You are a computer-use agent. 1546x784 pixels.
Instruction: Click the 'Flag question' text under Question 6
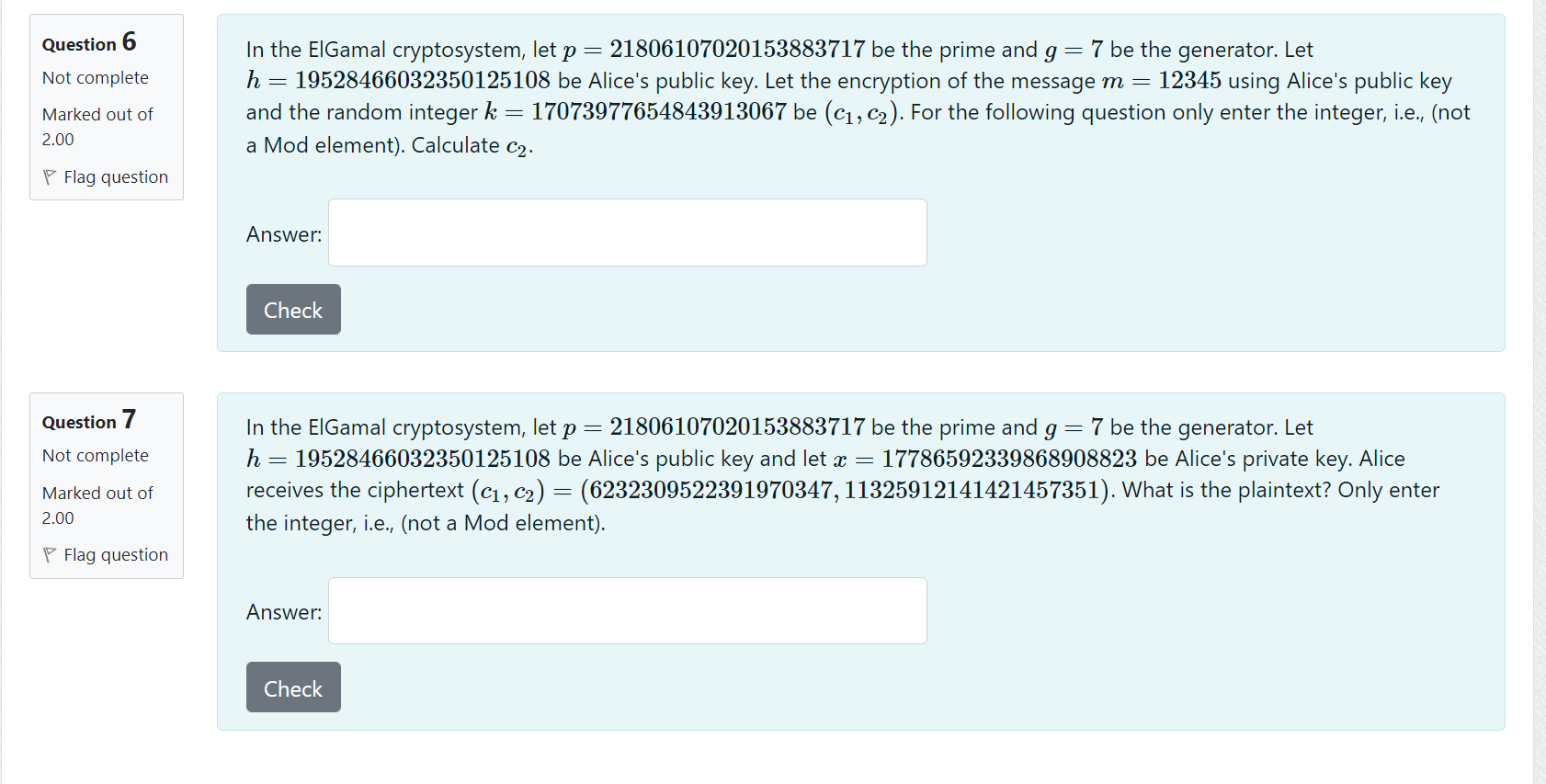point(116,176)
